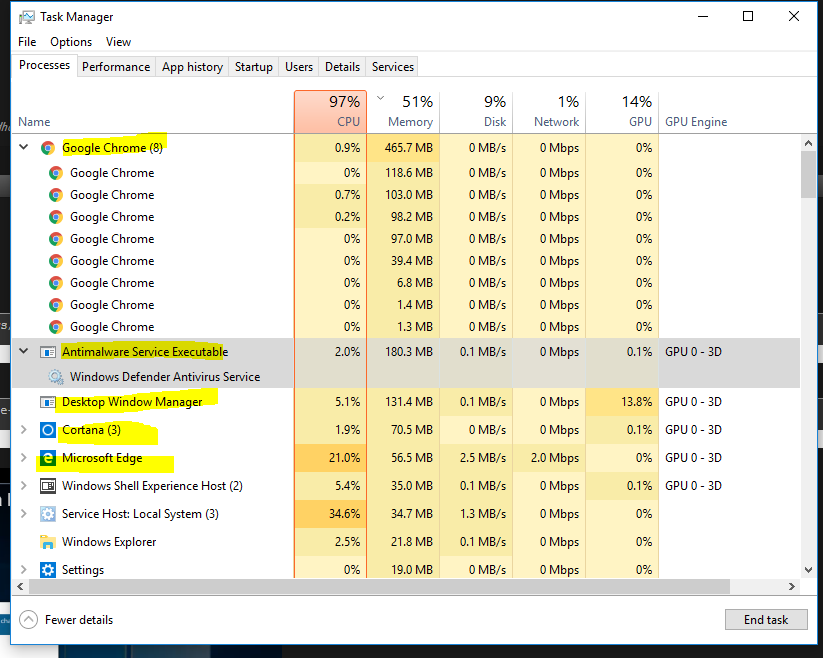The width and height of the screenshot is (823, 658).
Task: Click Chrome icon in the 6.8 MB row
Action: [56, 283]
